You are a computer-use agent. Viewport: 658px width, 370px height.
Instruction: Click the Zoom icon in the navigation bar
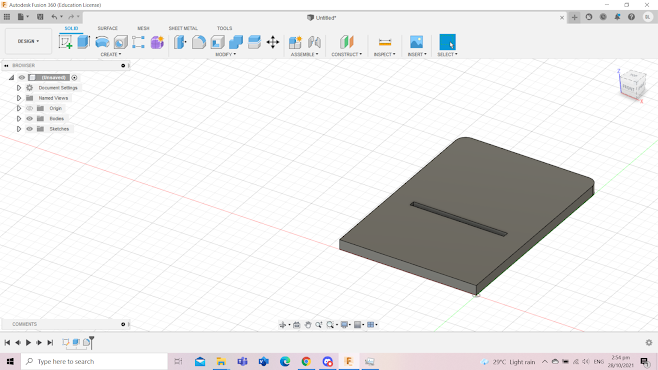pyautogui.click(x=319, y=325)
